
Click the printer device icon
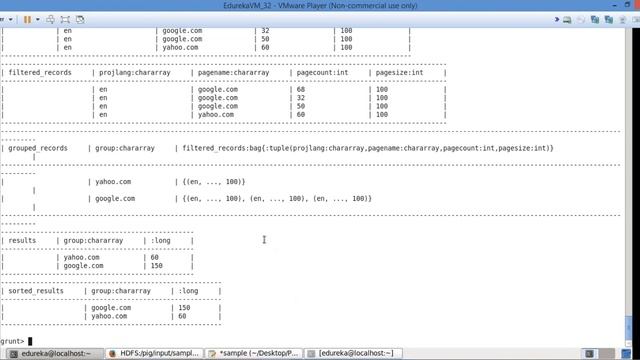(x=622, y=20)
